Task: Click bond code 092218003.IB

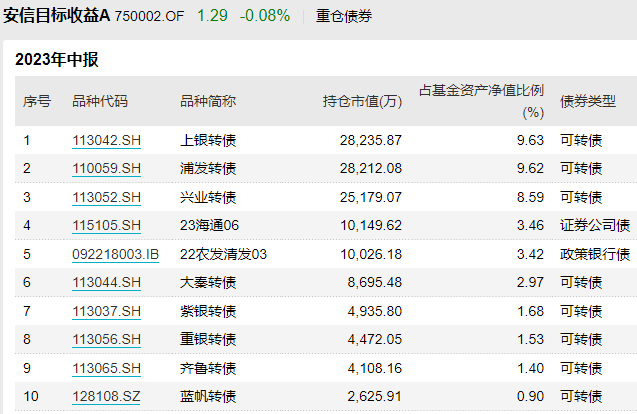Action: pyautogui.click(x=115, y=254)
